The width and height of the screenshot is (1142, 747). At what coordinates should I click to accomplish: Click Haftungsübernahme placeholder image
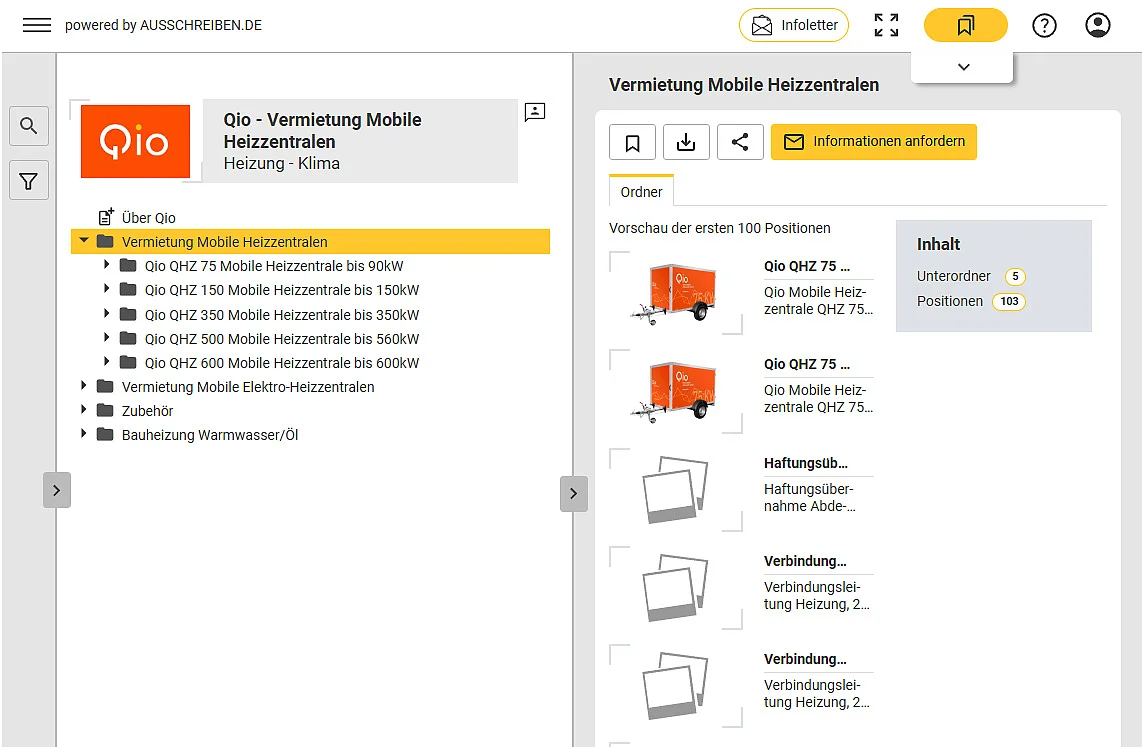pos(674,490)
